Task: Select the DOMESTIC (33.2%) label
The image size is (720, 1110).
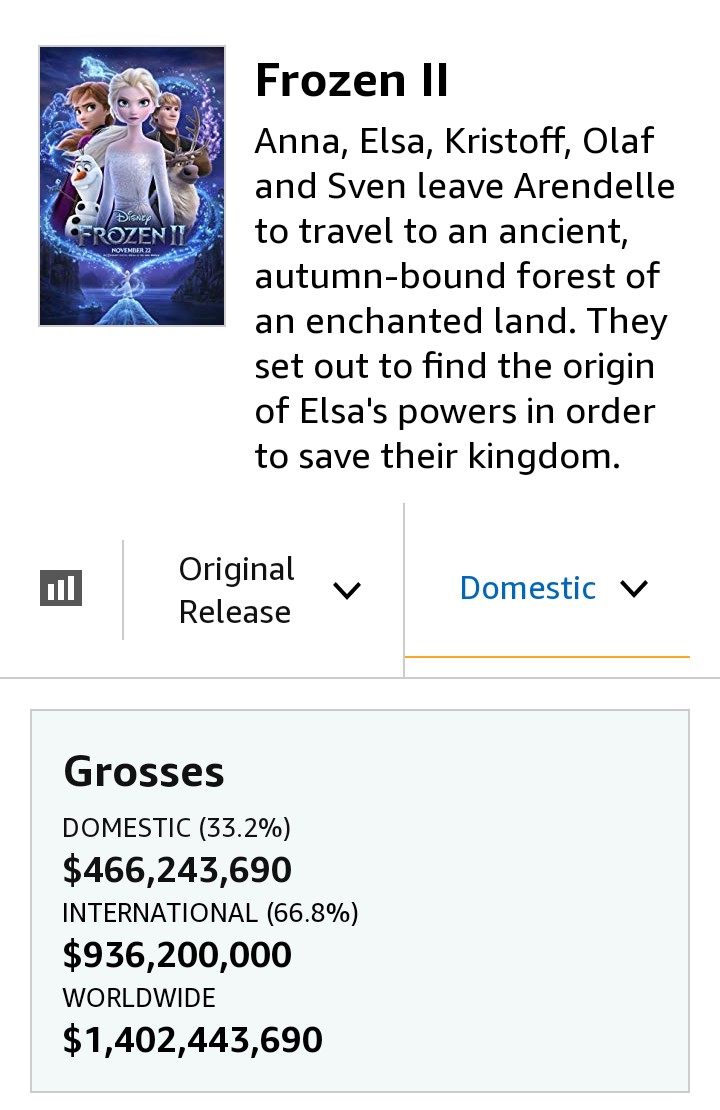Action: click(176, 828)
